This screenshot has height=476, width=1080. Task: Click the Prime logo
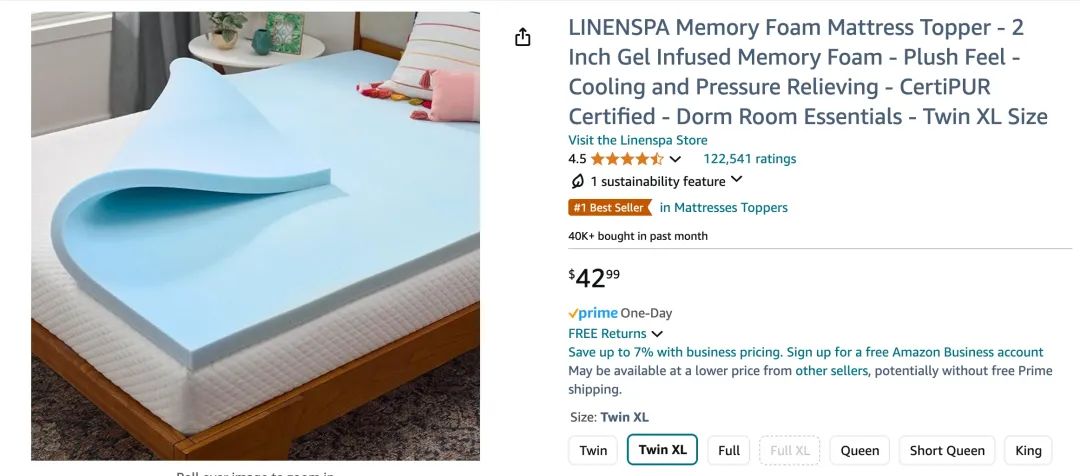pos(593,313)
